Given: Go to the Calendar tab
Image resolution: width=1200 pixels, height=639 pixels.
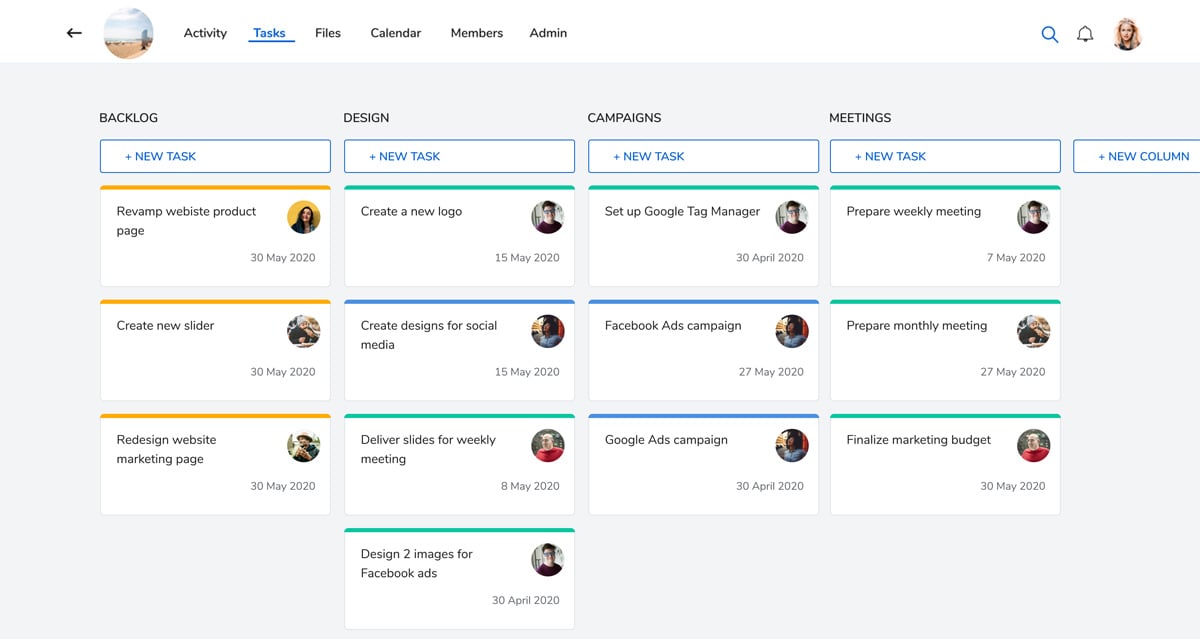Looking at the screenshot, I should tap(396, 33).
